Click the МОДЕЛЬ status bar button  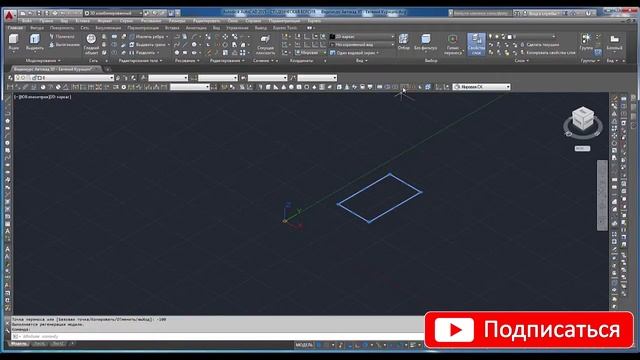point(304,345)
